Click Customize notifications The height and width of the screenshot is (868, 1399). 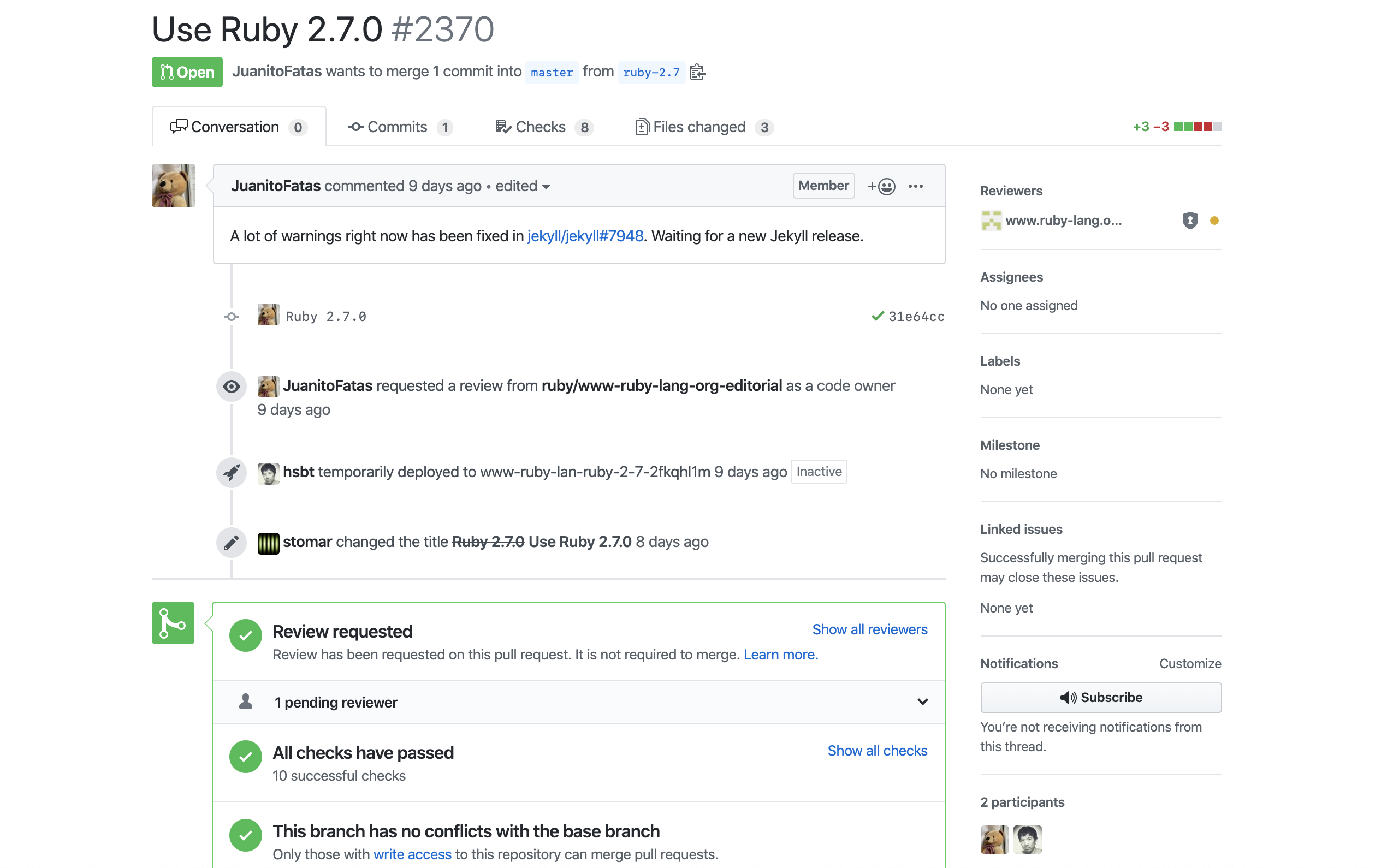(1189, 663)
